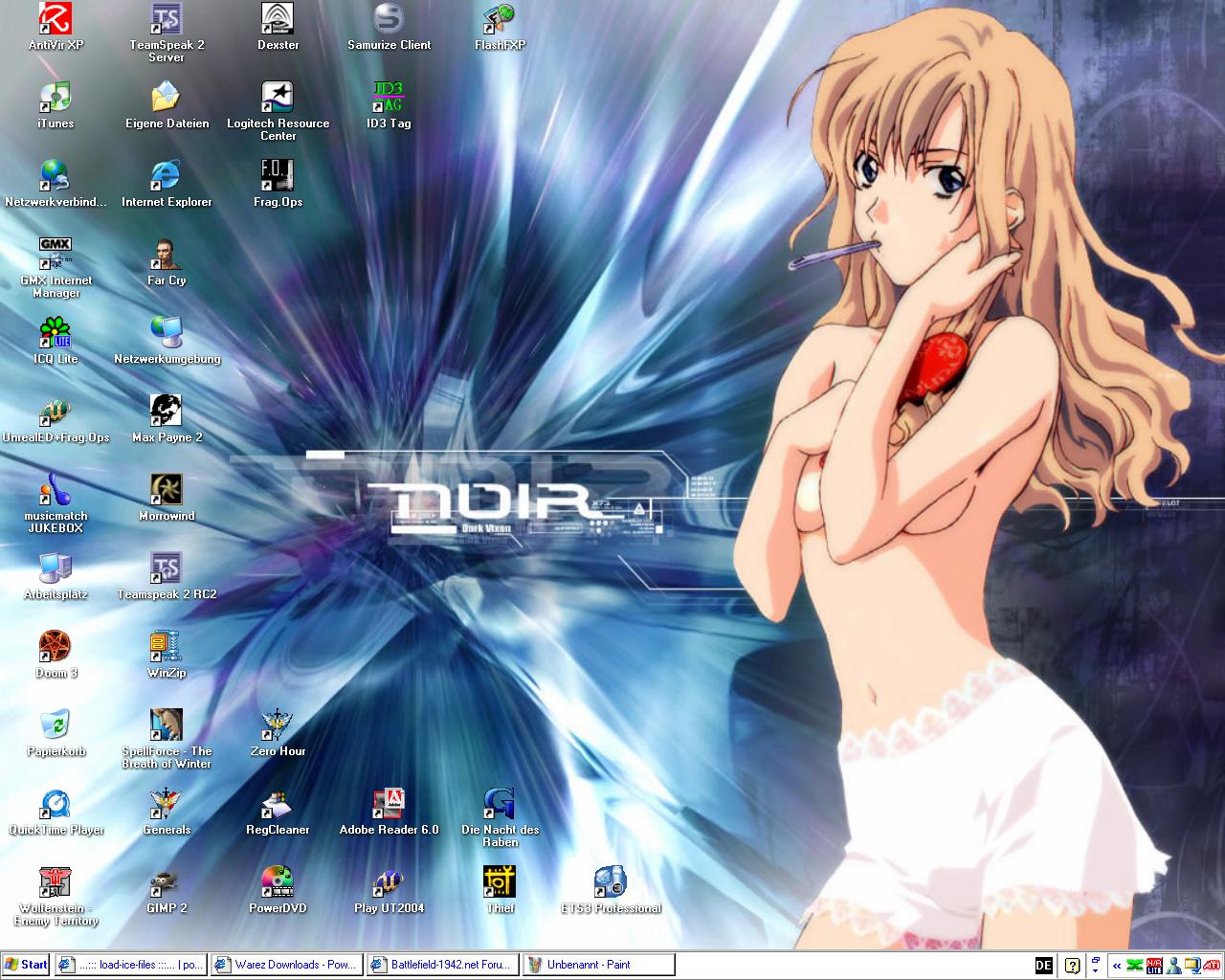Click the ICQ Lite tray icon
This screenshot has height=980, width=1225.
(1155, 966)
